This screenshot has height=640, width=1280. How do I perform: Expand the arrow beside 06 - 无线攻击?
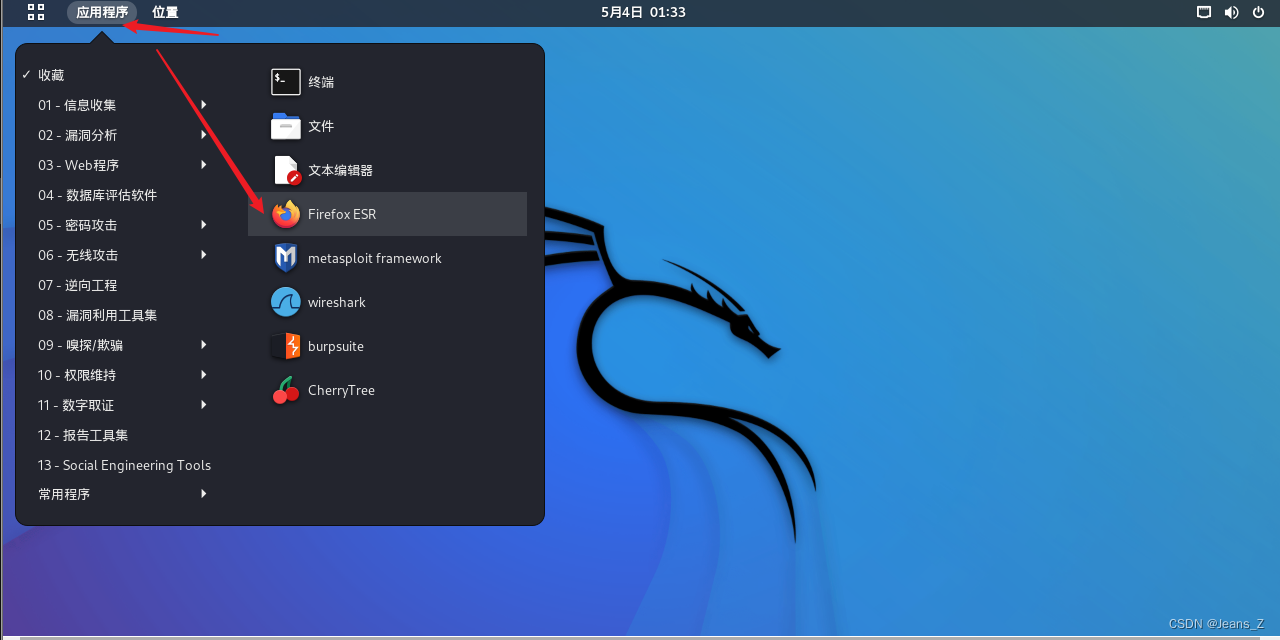(x=204, y=255)
